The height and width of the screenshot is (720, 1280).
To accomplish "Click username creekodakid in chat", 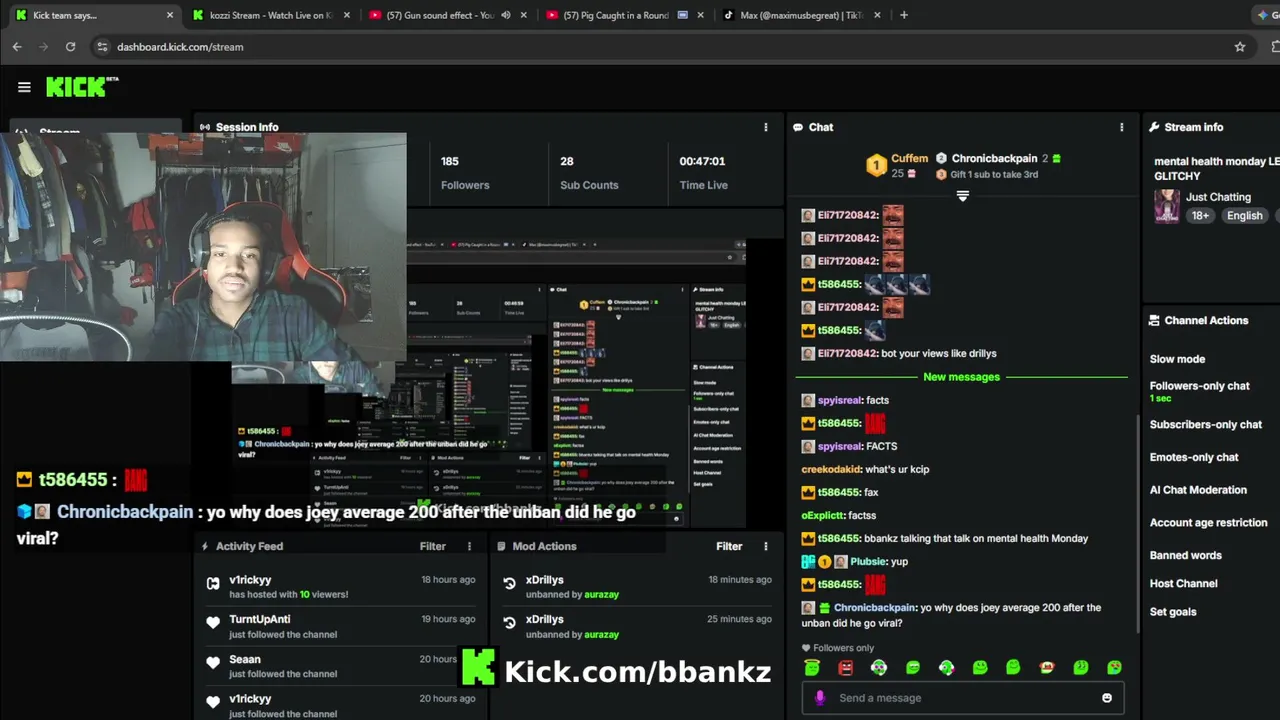I will (x=831, y=469).
